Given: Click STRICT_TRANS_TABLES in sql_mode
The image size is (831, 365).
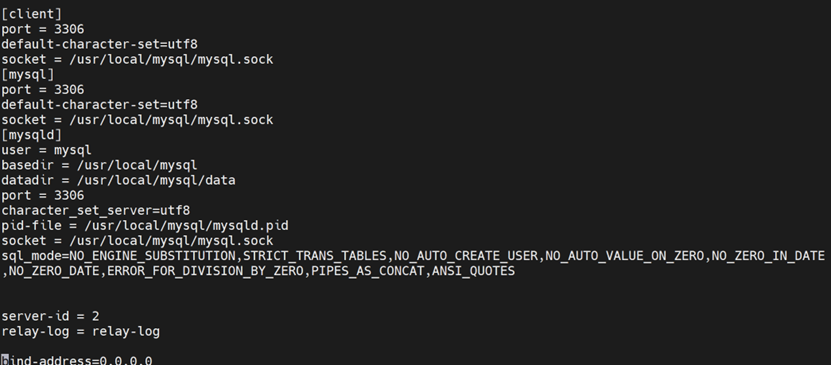Looking at the screenshot, I should pos(315,256).
